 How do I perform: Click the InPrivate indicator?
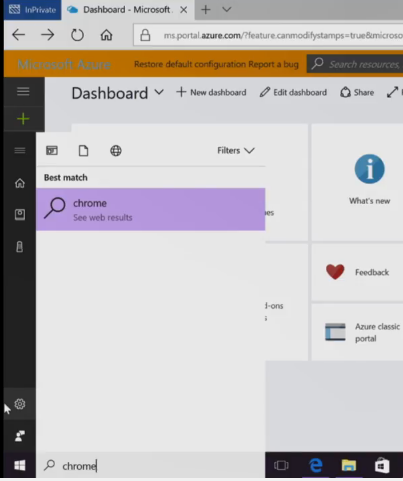(x=33, y=10)
